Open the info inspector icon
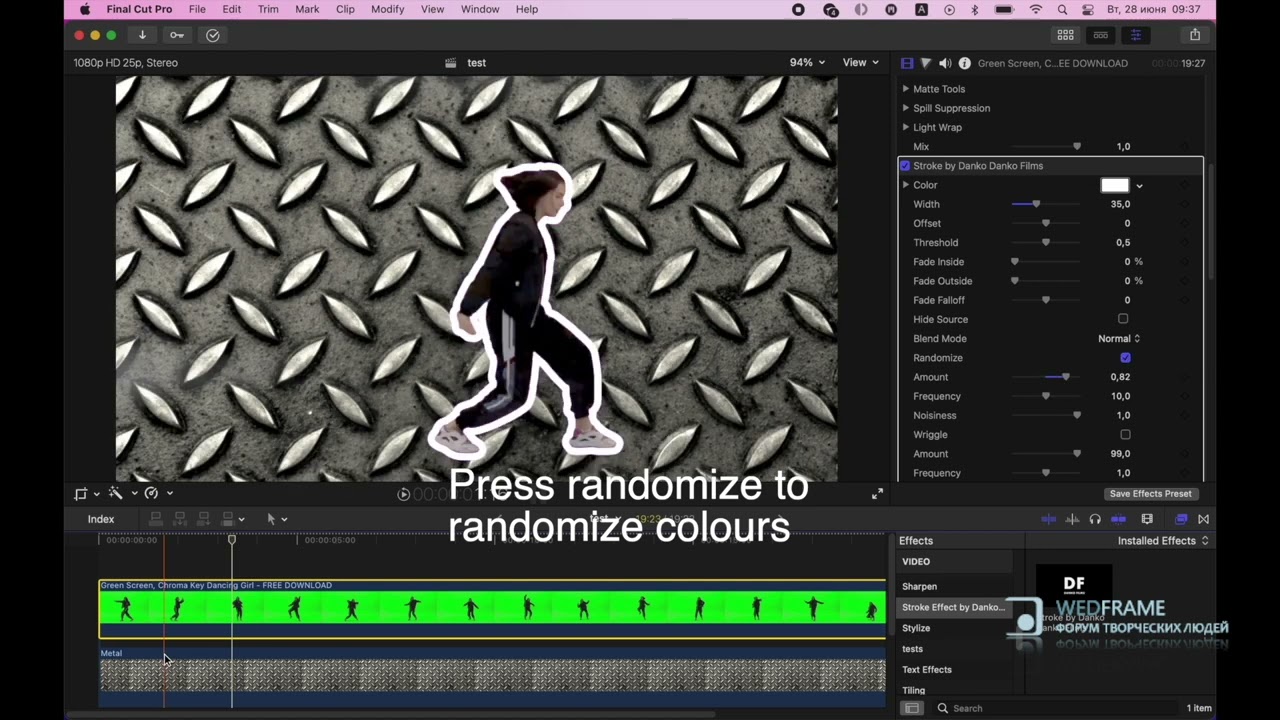This screenshot has width=1280, height=720. 964,63
